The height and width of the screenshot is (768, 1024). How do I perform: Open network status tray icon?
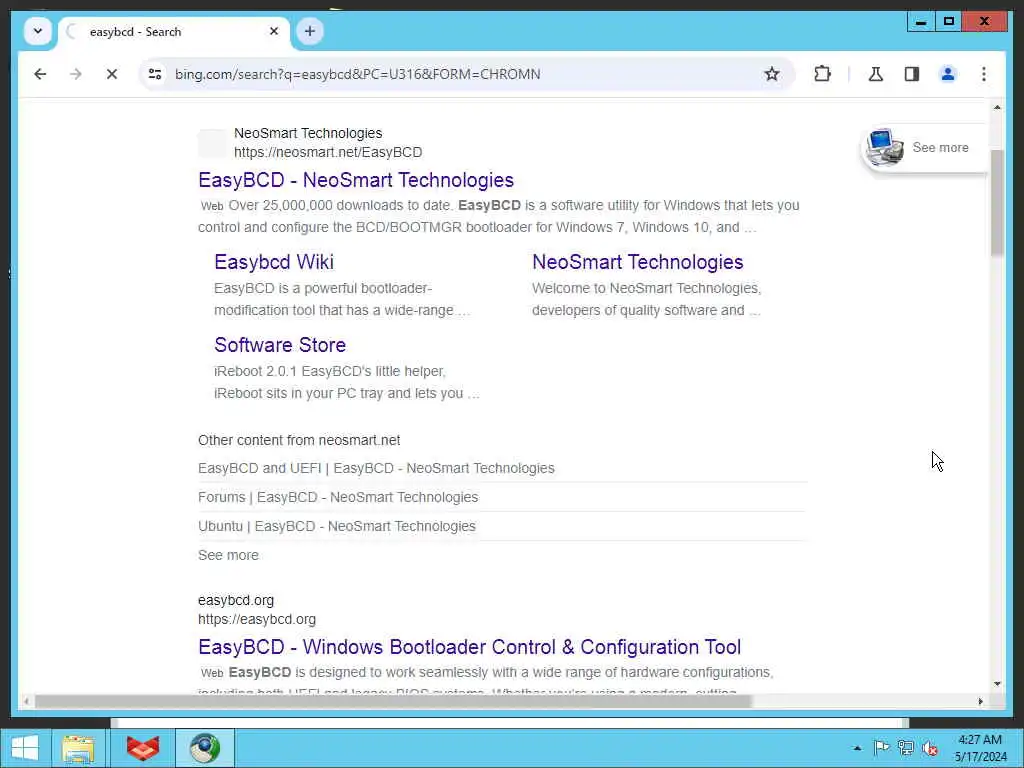point(905,748)
